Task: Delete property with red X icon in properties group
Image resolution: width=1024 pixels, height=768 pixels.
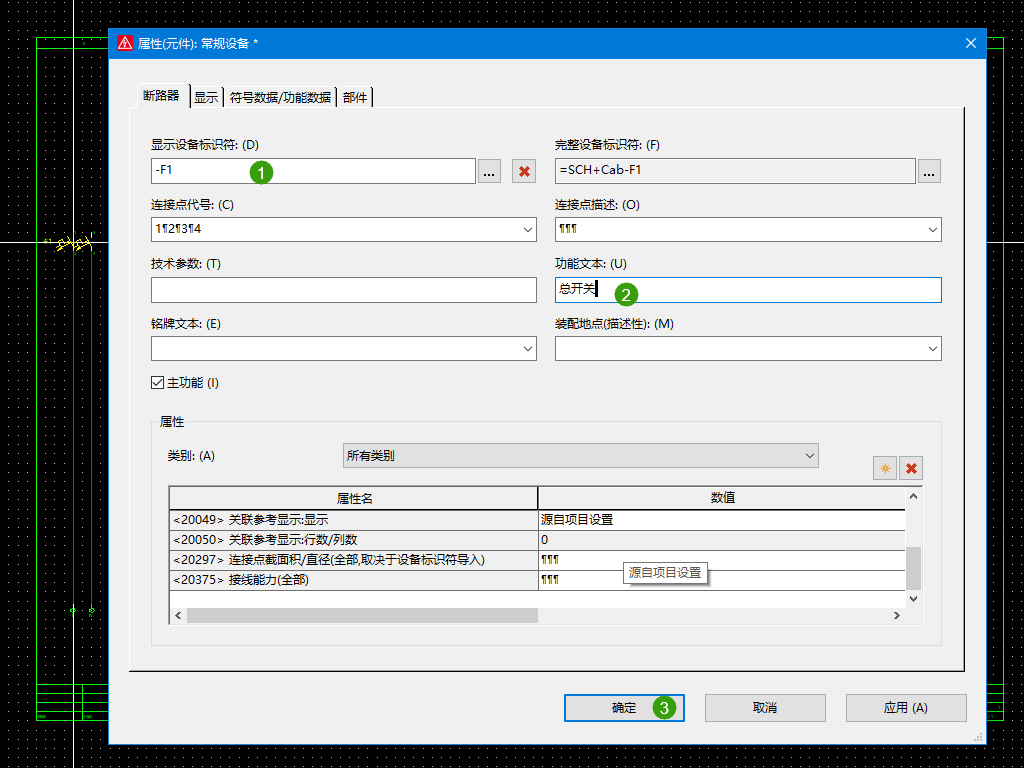Action: [x=911, y=468]
